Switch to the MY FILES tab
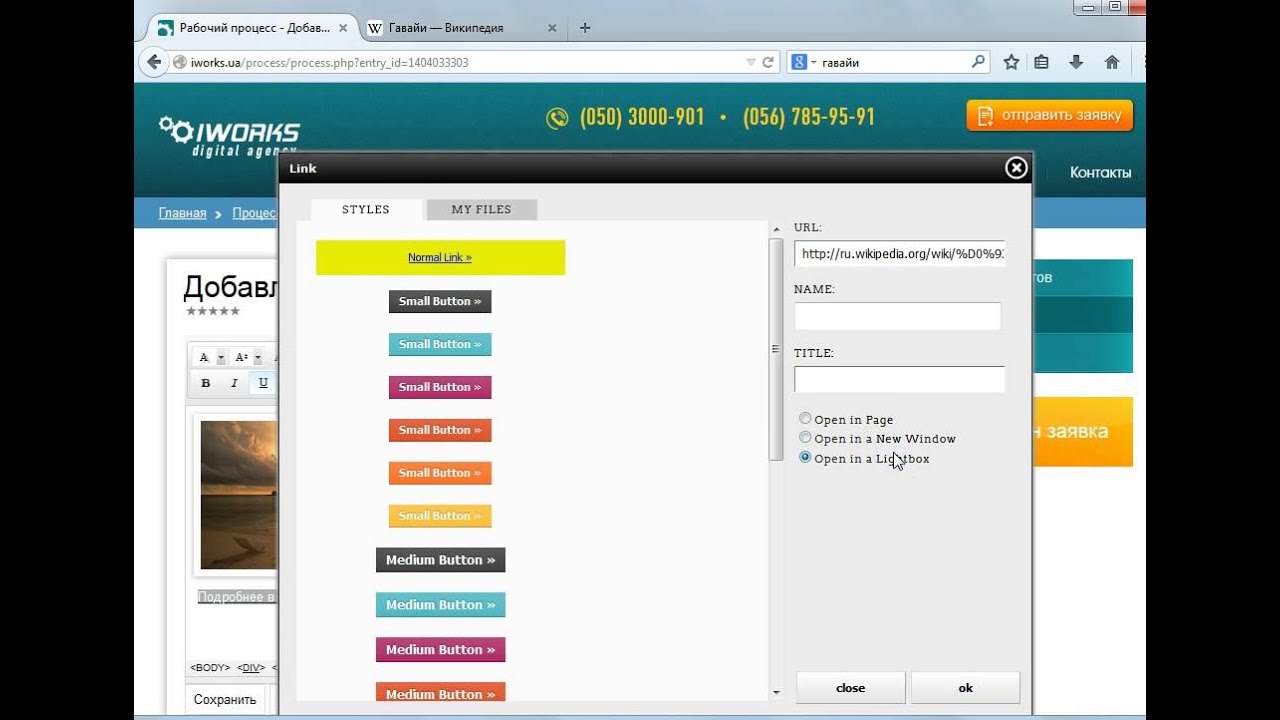 481,209
